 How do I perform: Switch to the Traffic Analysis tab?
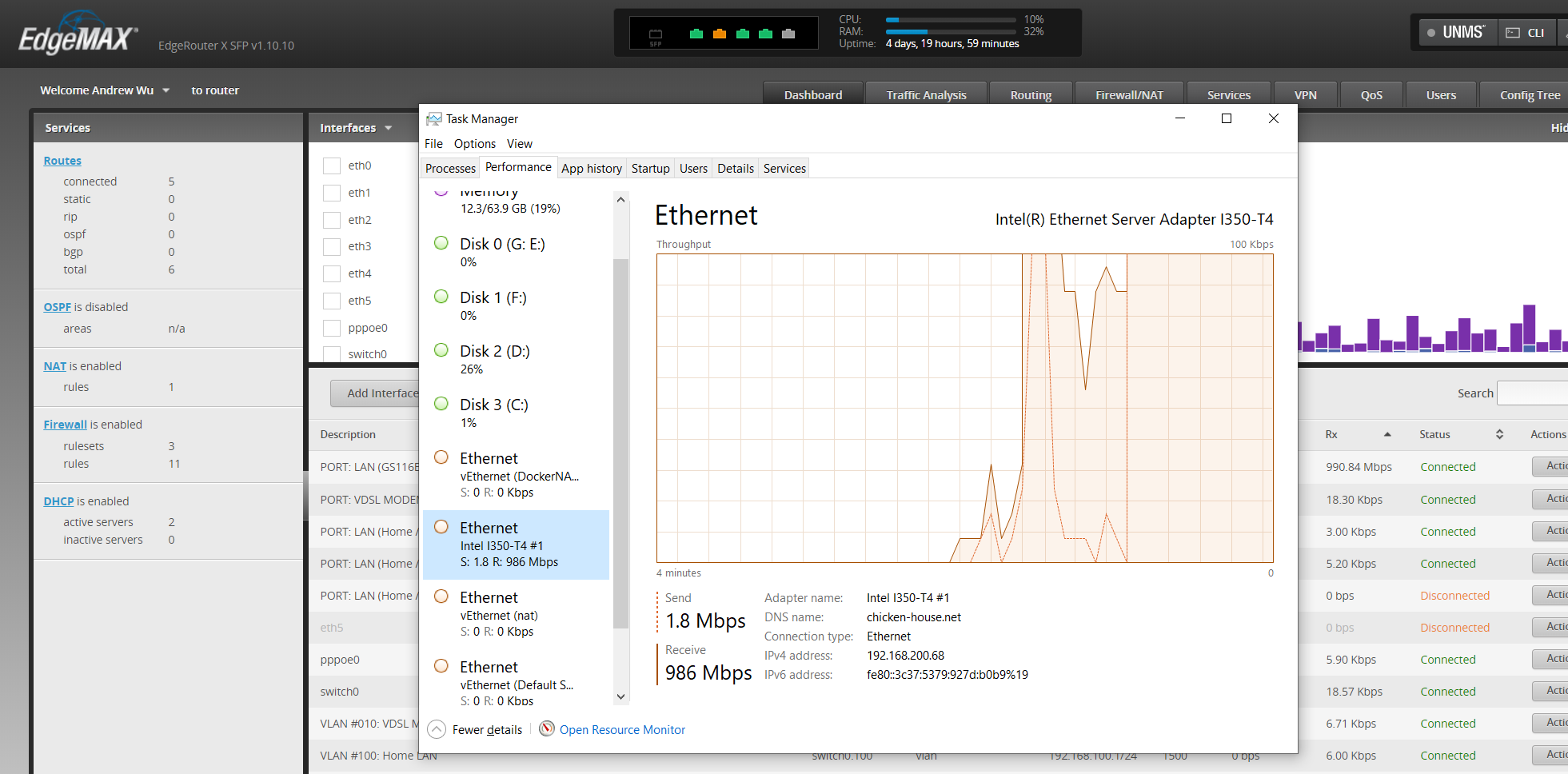click(926, 95)
